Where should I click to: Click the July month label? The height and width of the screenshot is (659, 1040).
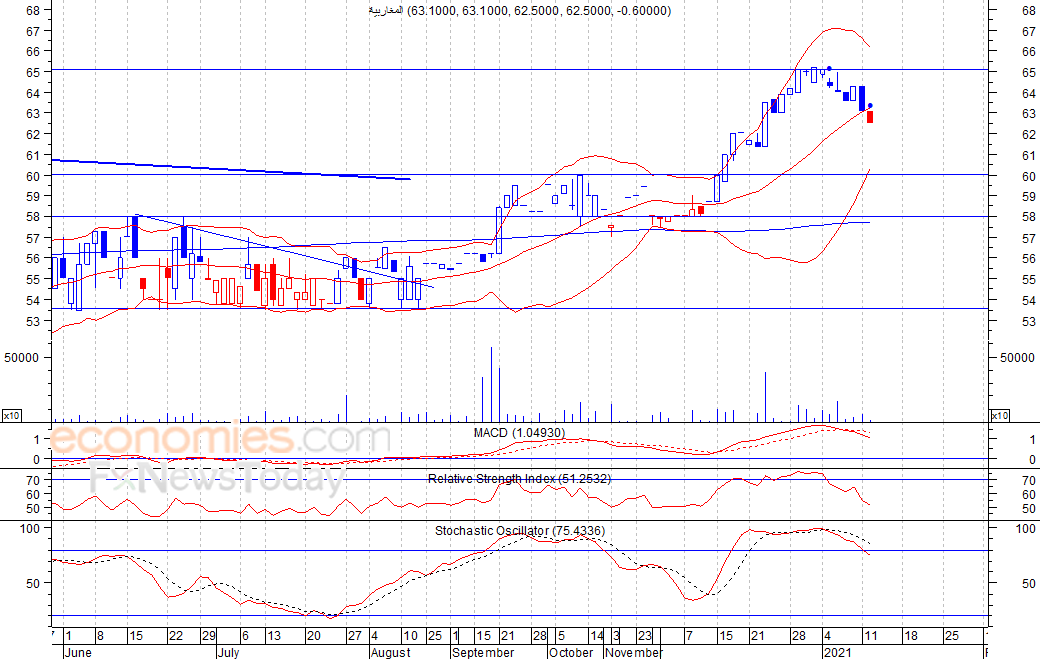point(228,652)
